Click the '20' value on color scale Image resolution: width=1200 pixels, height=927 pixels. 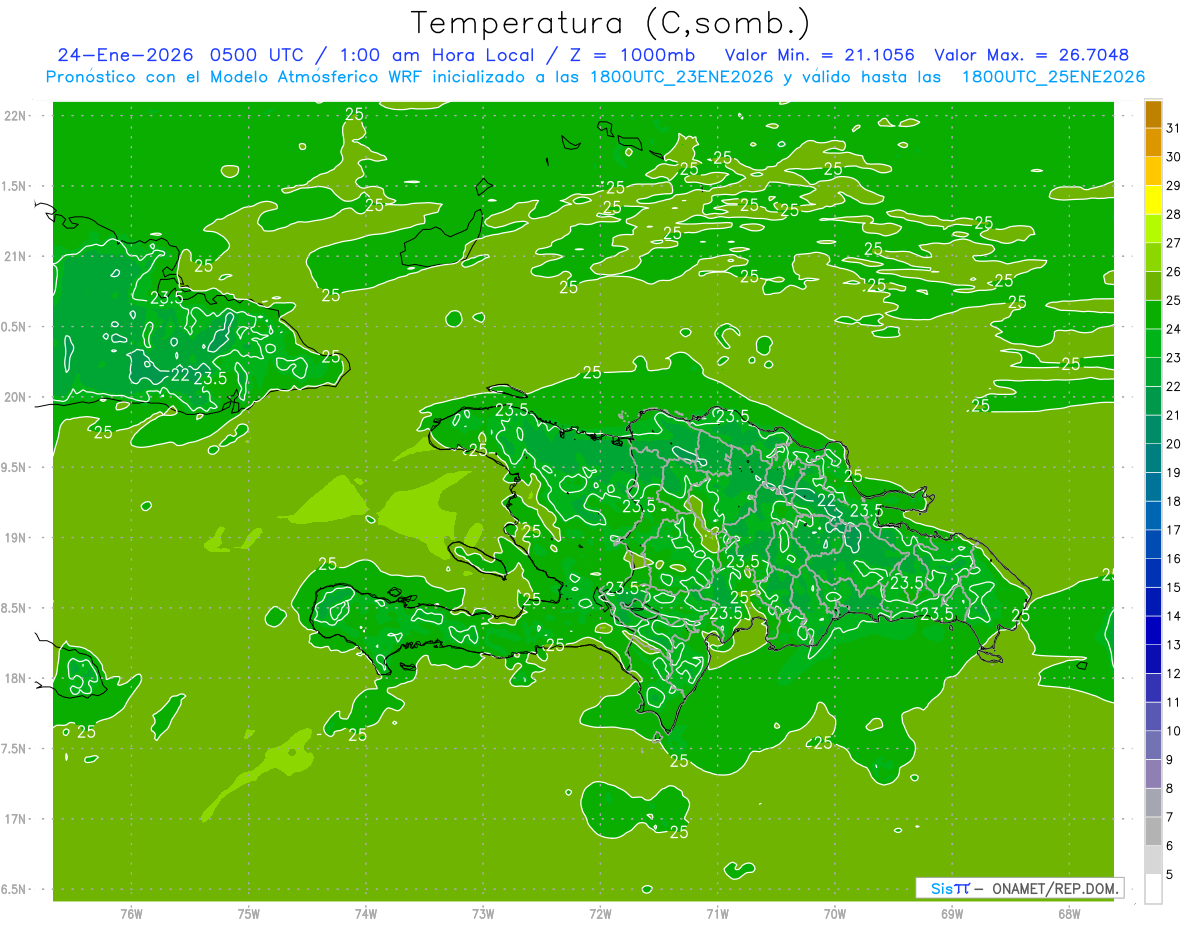[x=1174, y=443]
